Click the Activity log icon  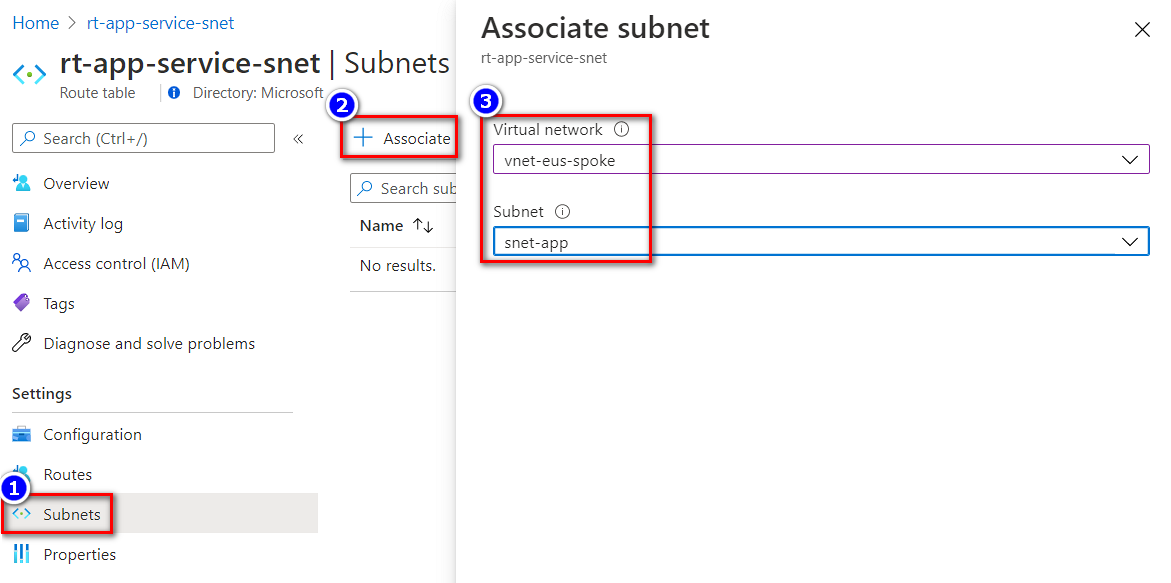21,223
